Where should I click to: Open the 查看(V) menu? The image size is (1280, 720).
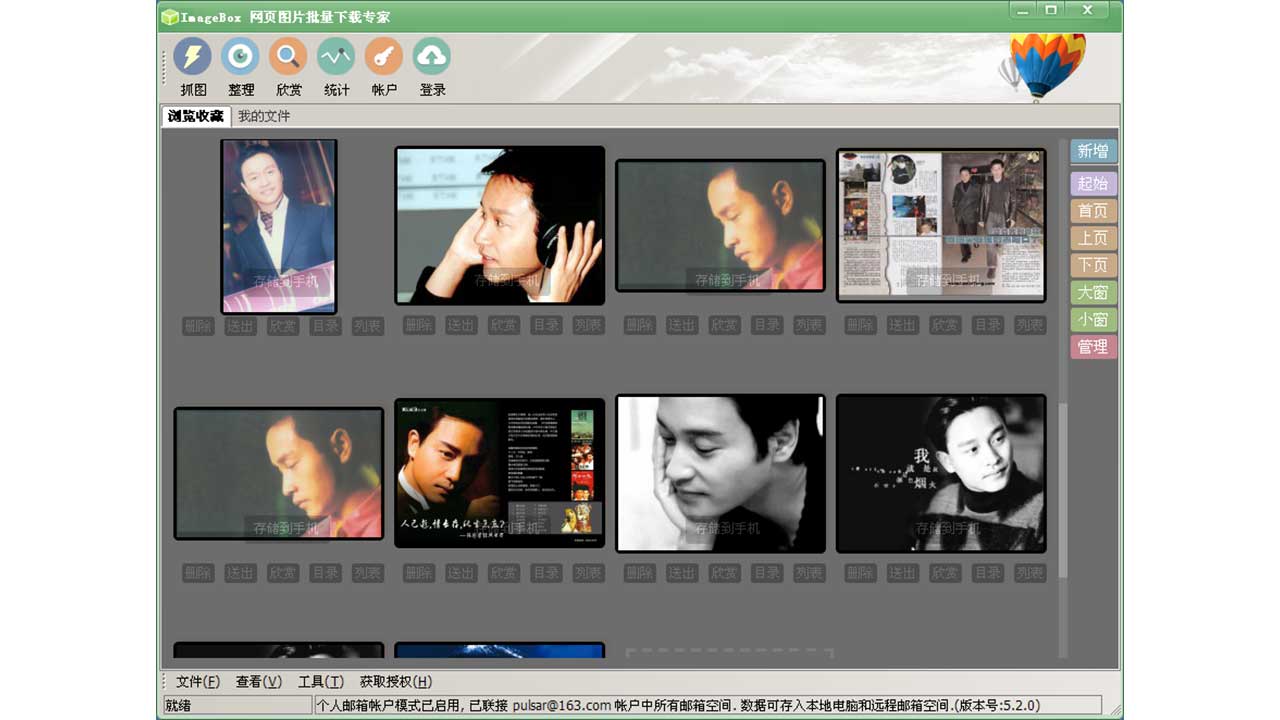coord(258,681)
